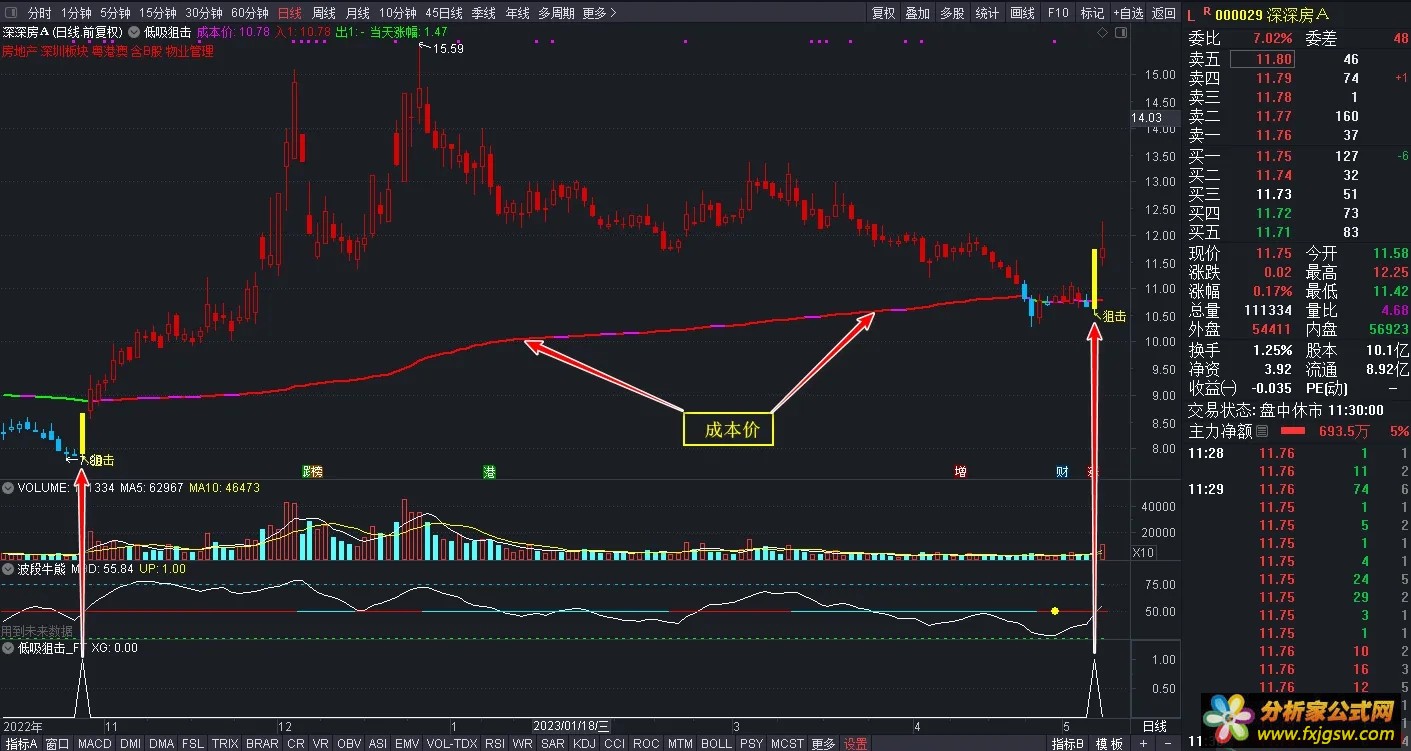Select the 指标A tab at the bottom

click(x=21, y=743)
